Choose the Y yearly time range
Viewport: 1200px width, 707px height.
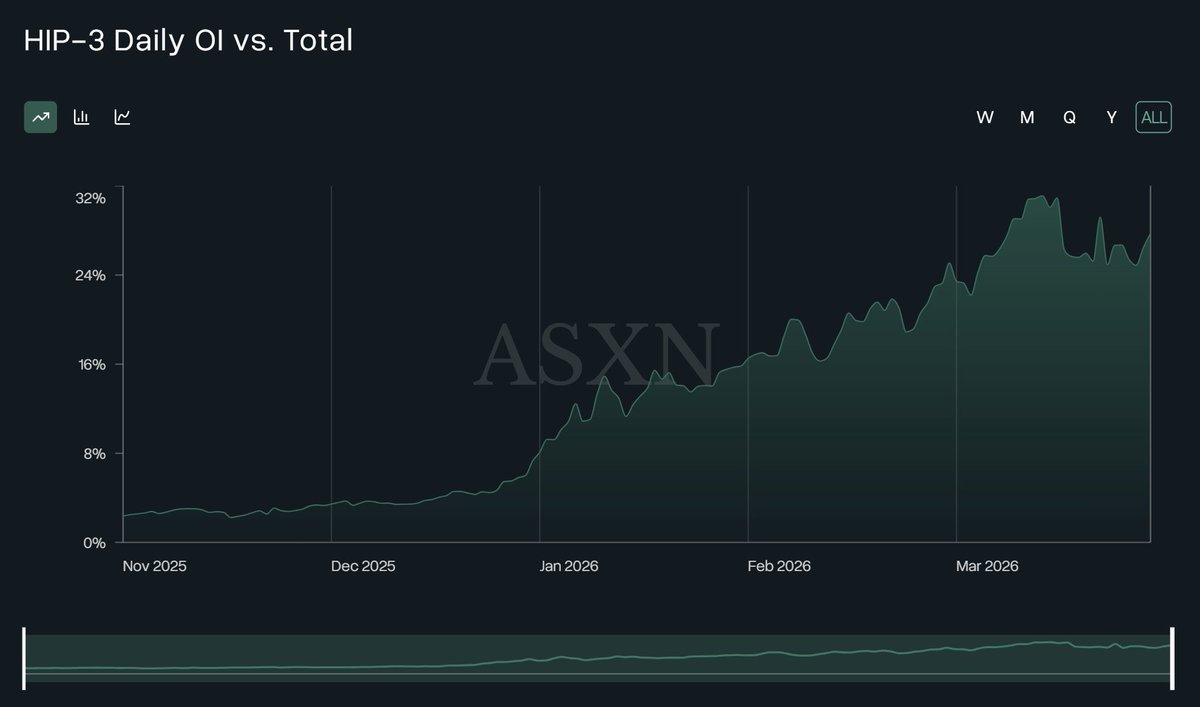pos(1111,117)
